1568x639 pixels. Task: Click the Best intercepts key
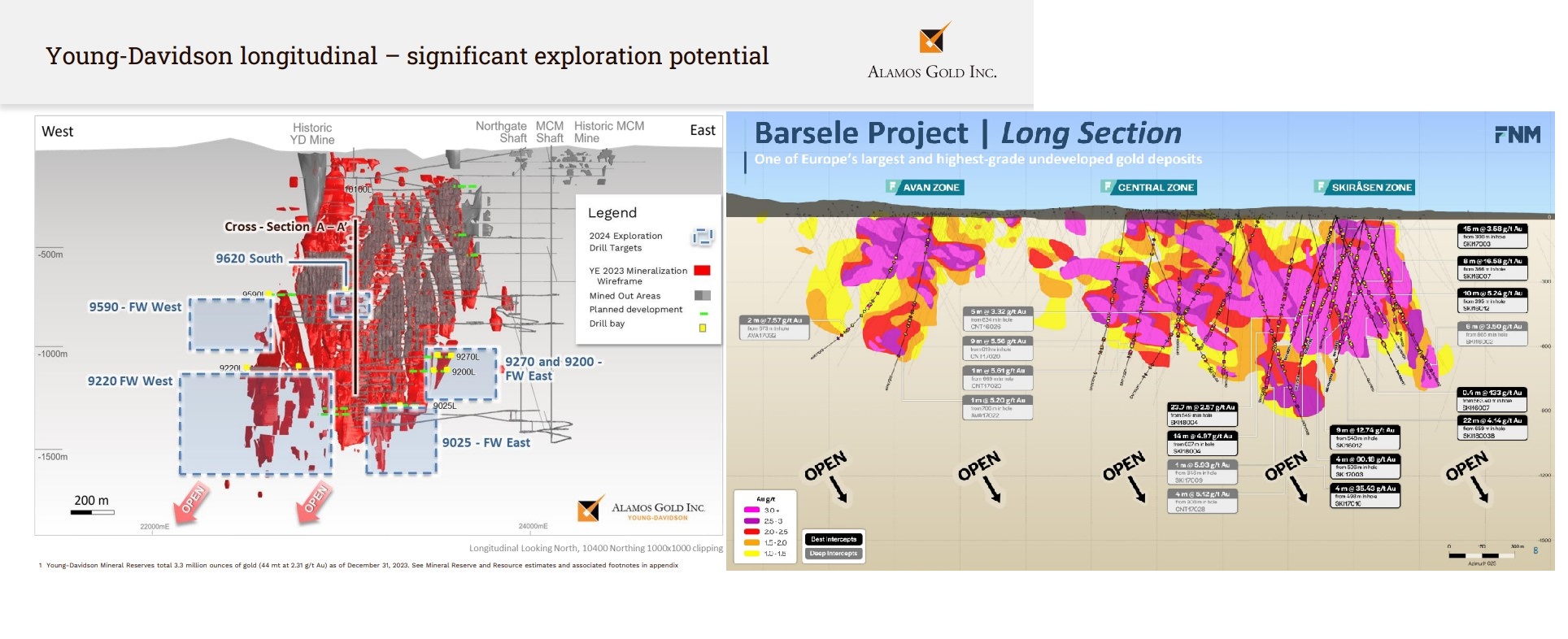834,539
